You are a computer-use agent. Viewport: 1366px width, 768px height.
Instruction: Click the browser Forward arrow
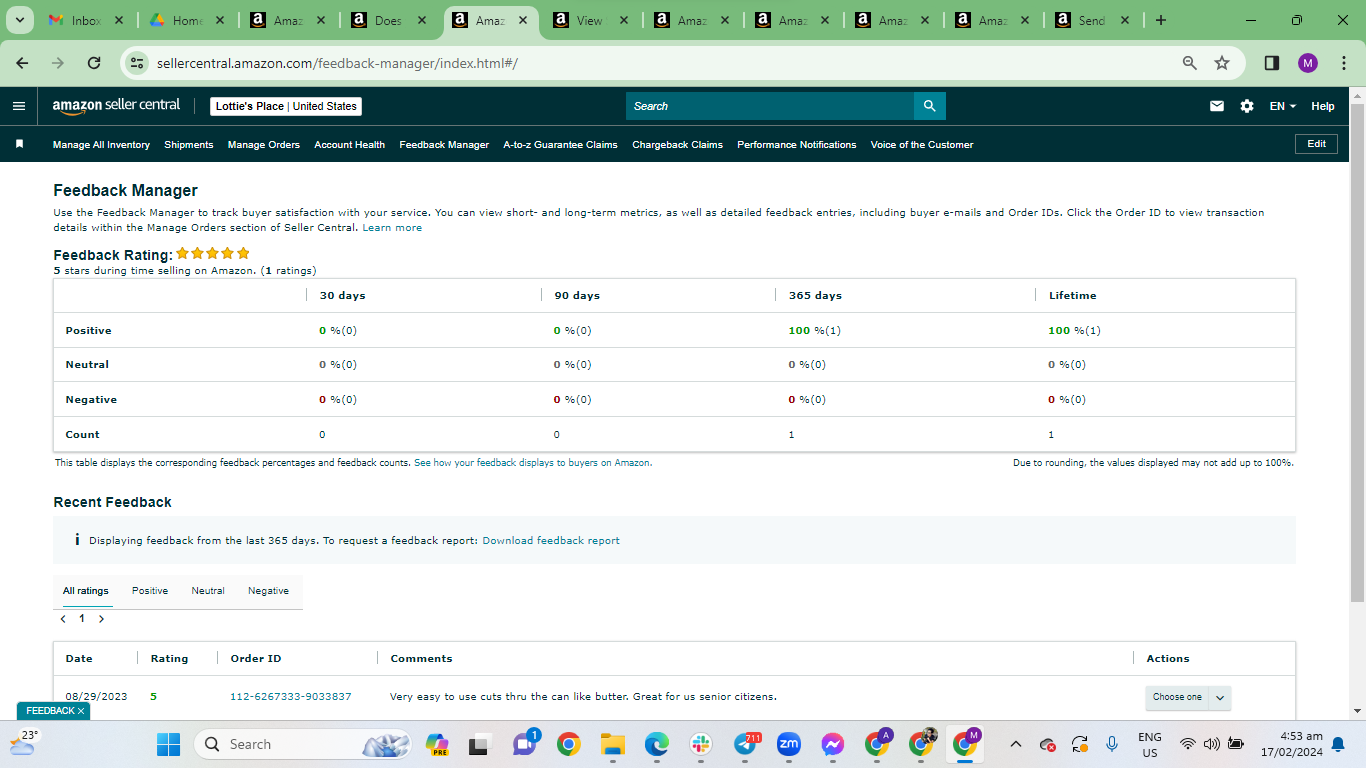58,63
